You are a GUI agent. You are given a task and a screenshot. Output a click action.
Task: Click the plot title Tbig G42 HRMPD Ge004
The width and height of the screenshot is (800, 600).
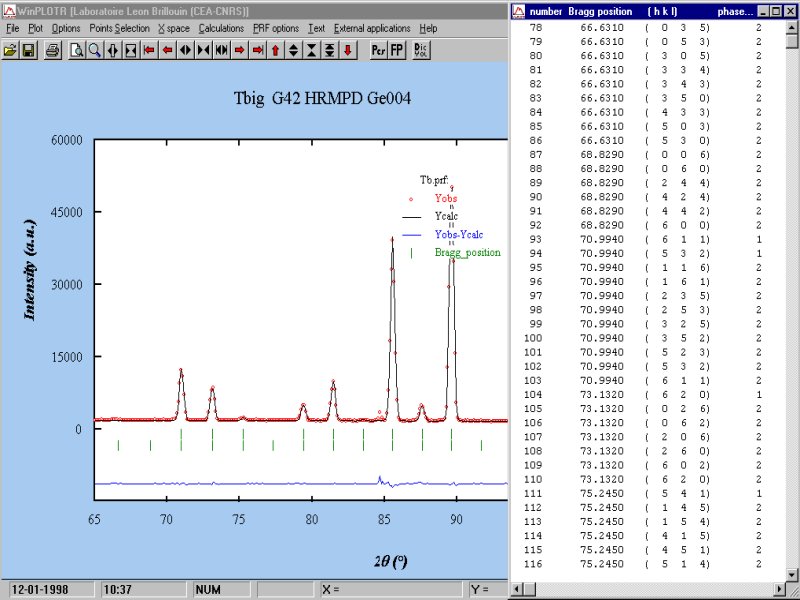coord(323,98)
